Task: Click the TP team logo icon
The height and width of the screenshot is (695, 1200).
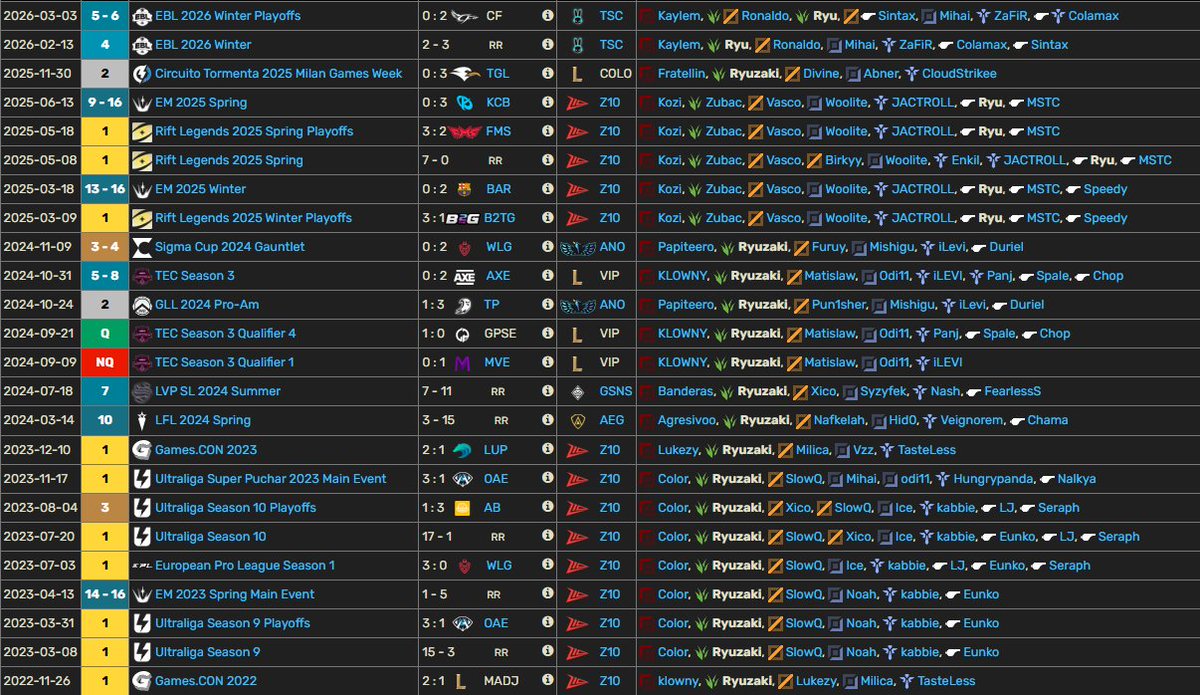Action: (x=464, y=305)
